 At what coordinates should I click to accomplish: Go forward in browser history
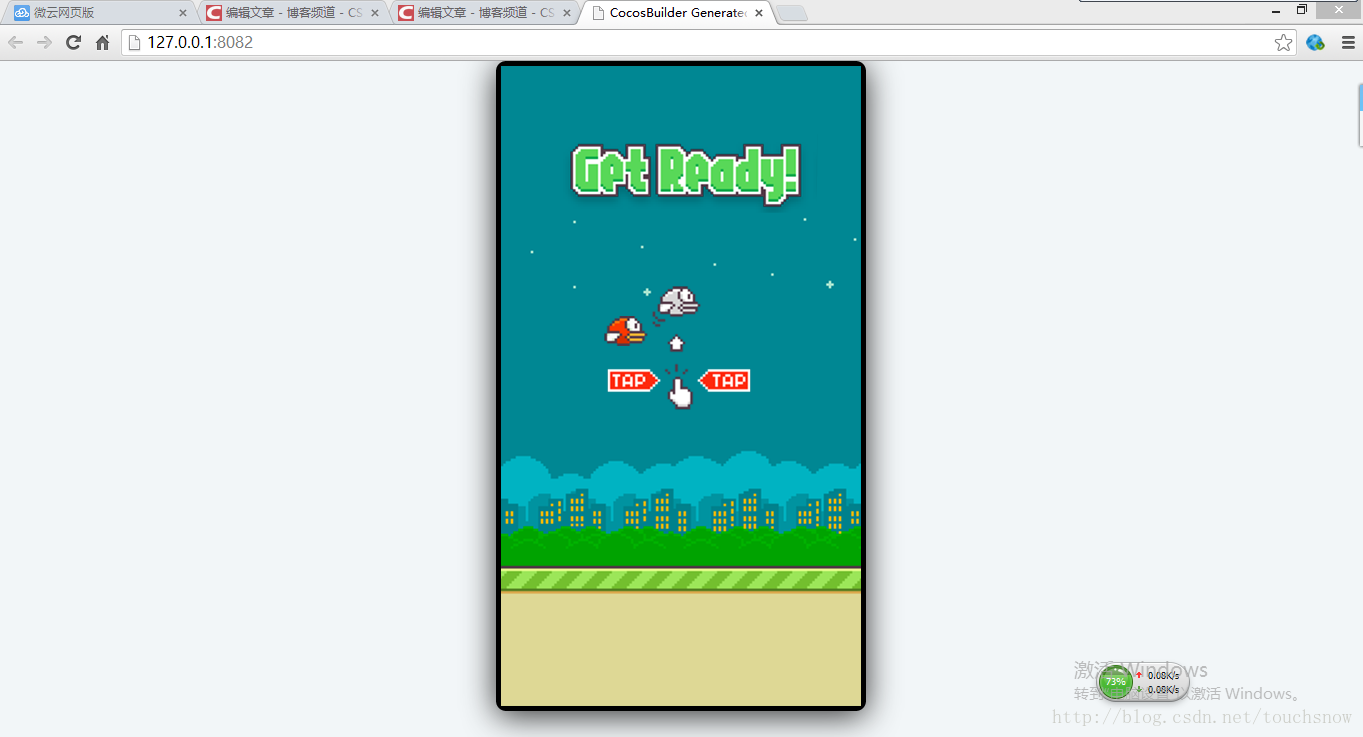click(44, 42)
